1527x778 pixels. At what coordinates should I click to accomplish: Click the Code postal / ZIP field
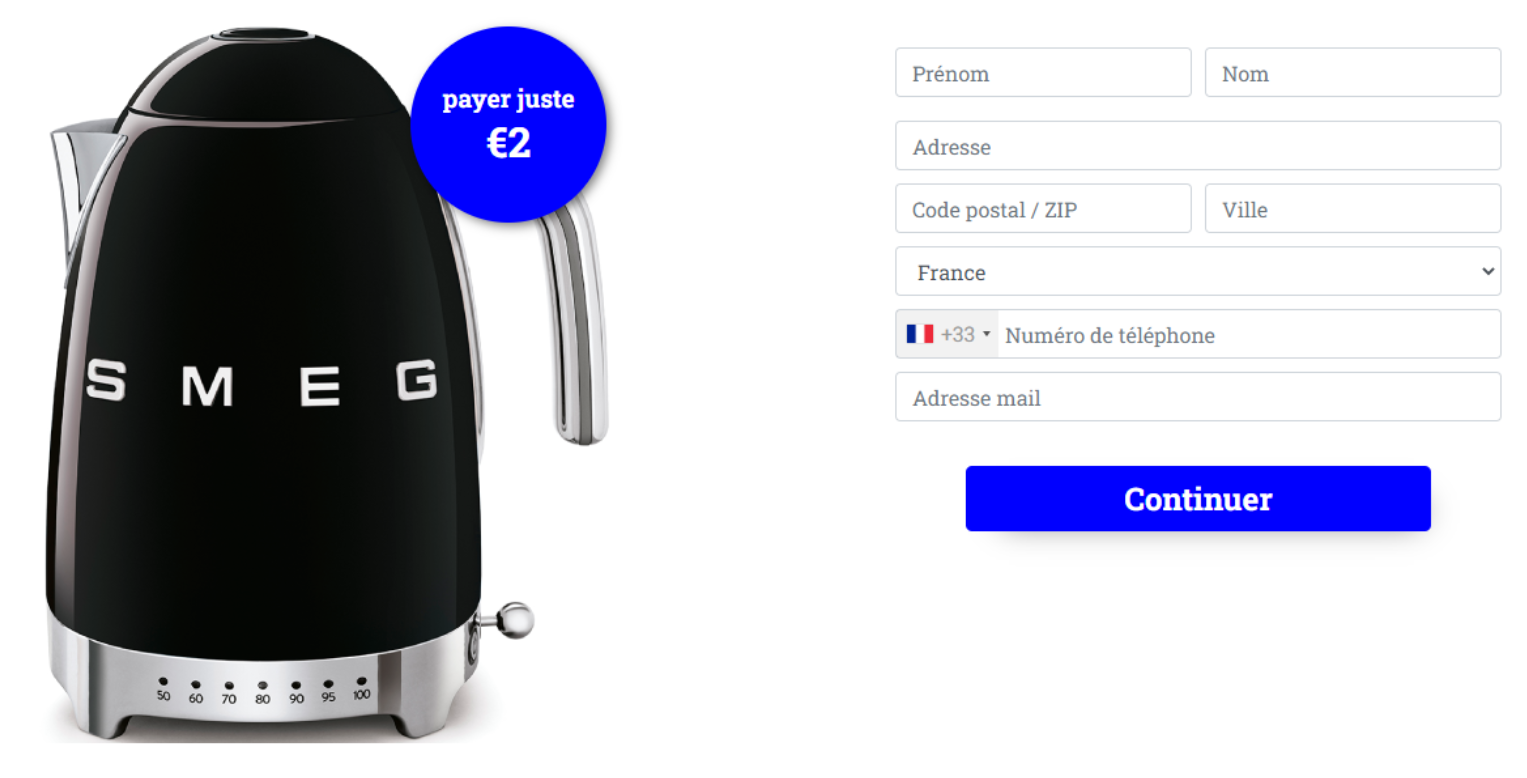click(x=1043, y=209)
